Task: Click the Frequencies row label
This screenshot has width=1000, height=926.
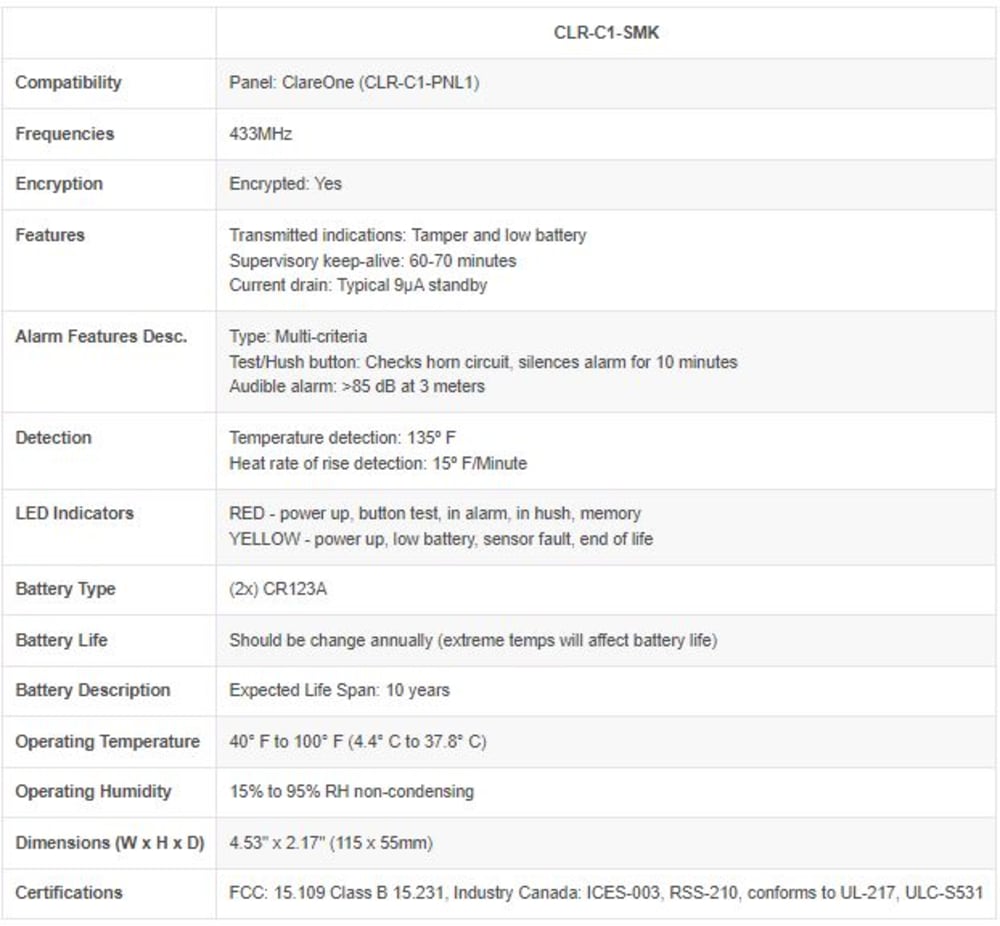Action: 64,134
